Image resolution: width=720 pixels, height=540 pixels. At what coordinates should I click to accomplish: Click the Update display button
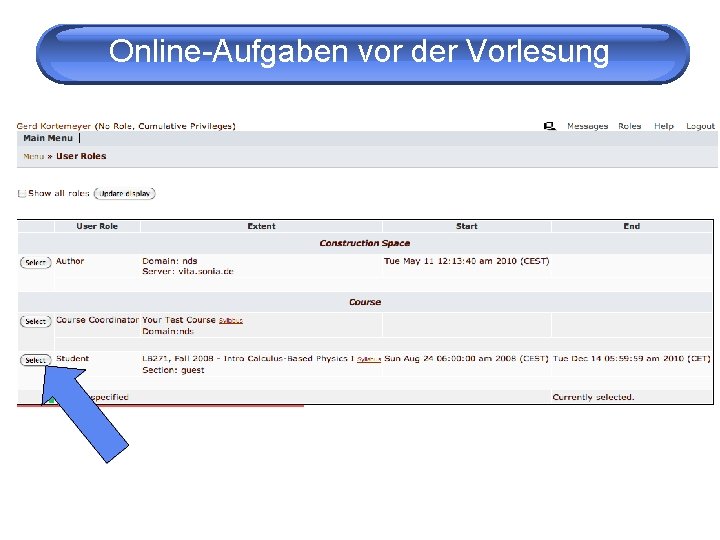click(x=124, y=193)
